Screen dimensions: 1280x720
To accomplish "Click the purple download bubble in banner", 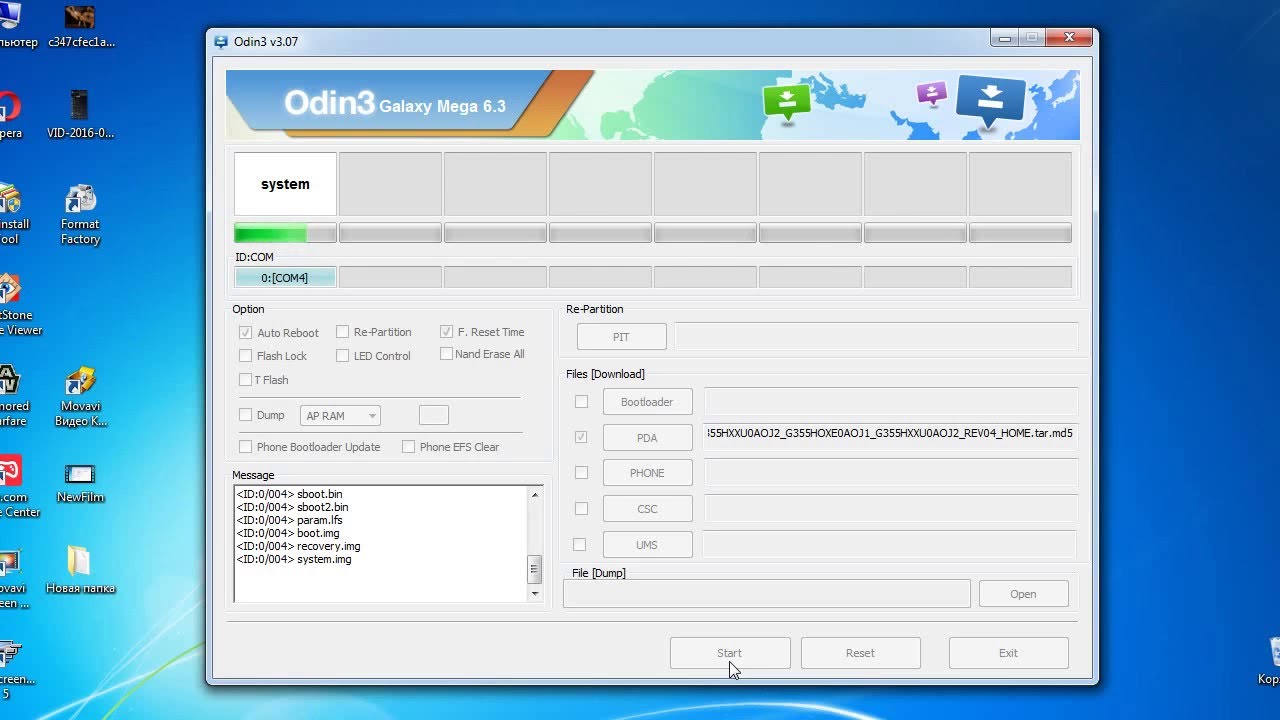I will 931,94.
